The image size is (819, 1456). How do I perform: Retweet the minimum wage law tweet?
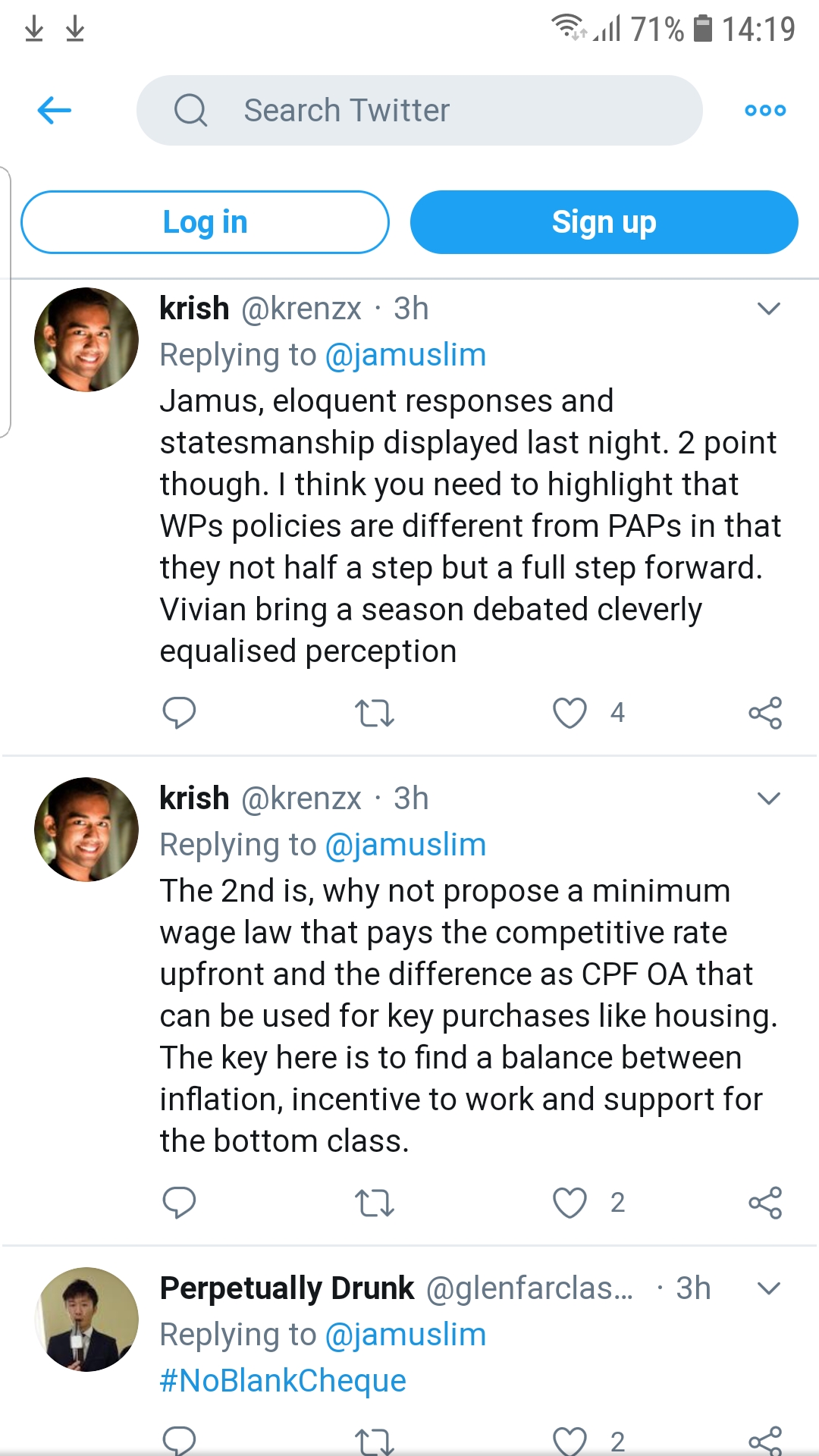(x=375, y=1203)
